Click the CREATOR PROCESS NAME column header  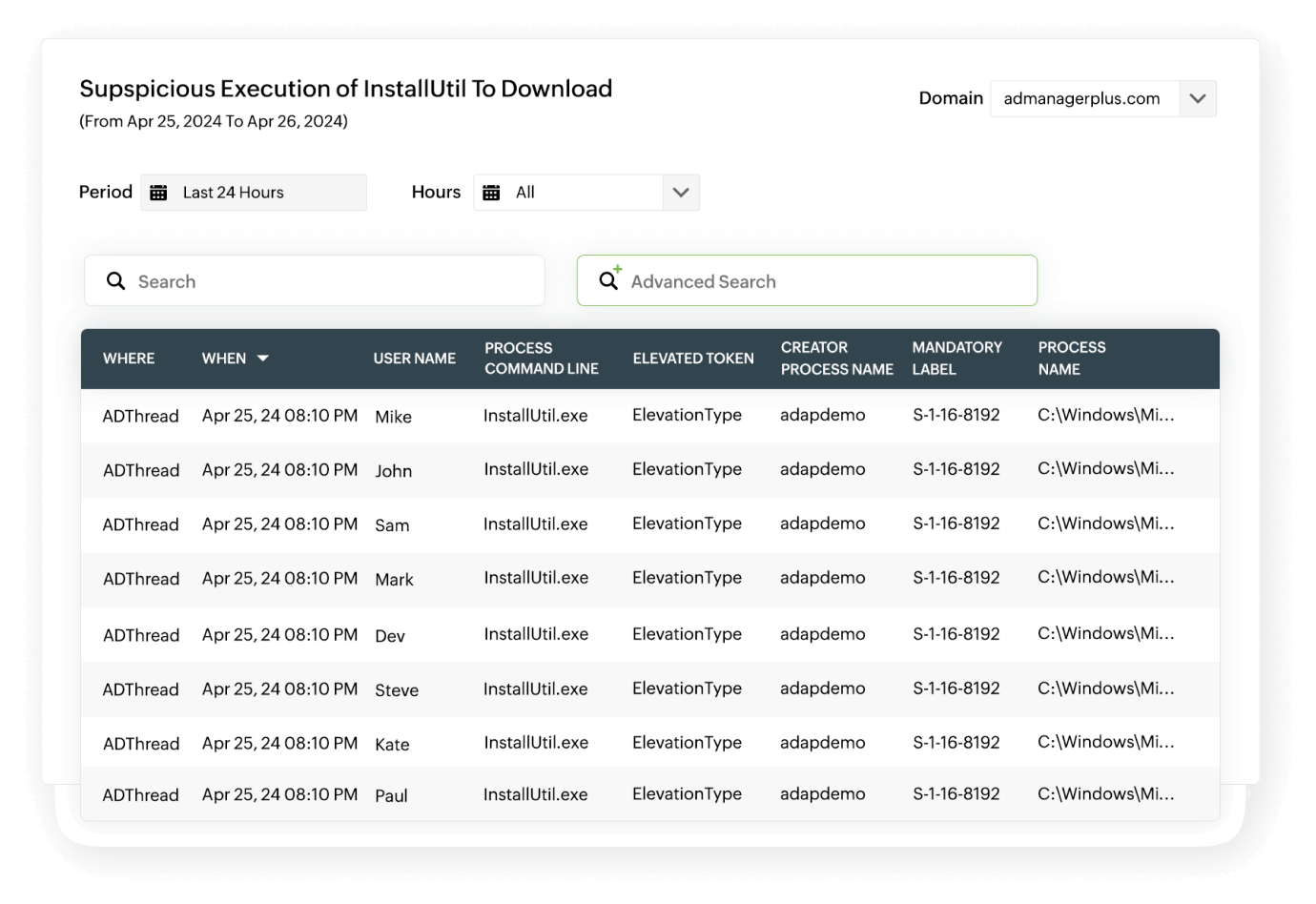pyautogui.click(x=836, y=359)
